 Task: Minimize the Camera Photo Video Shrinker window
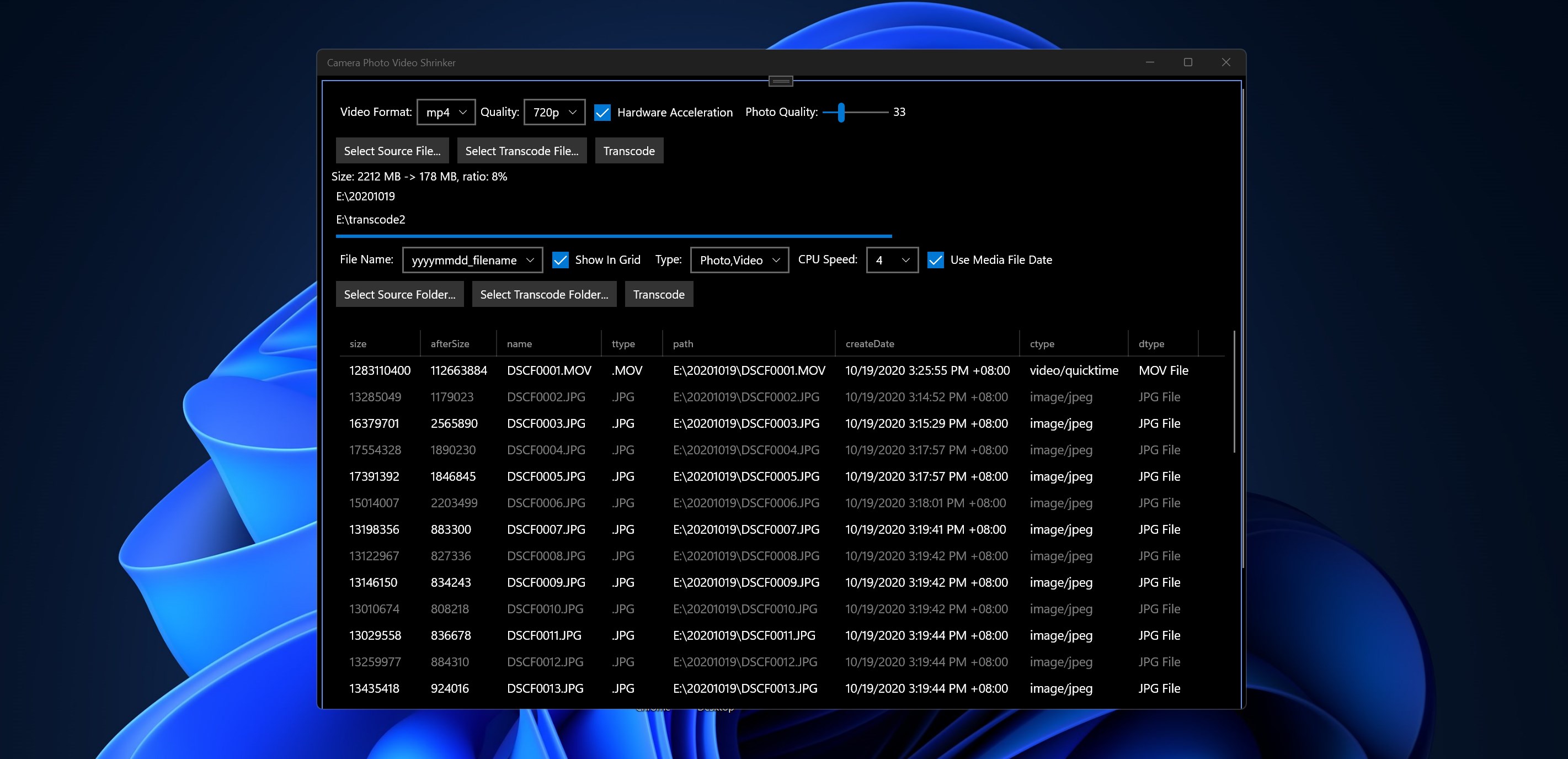coord(1150,62)
